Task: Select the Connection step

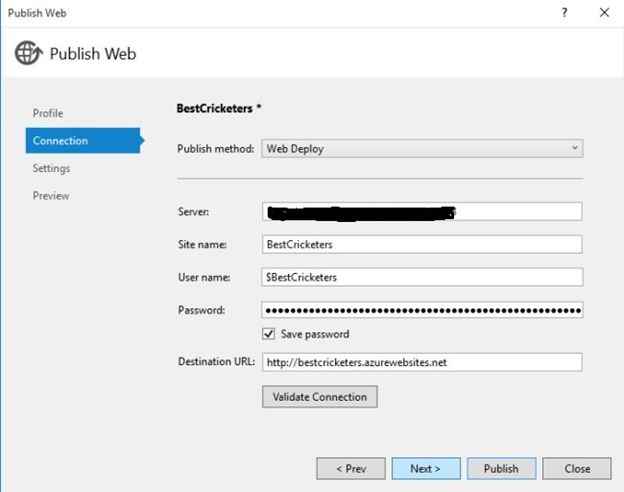Action: [83, 141]
